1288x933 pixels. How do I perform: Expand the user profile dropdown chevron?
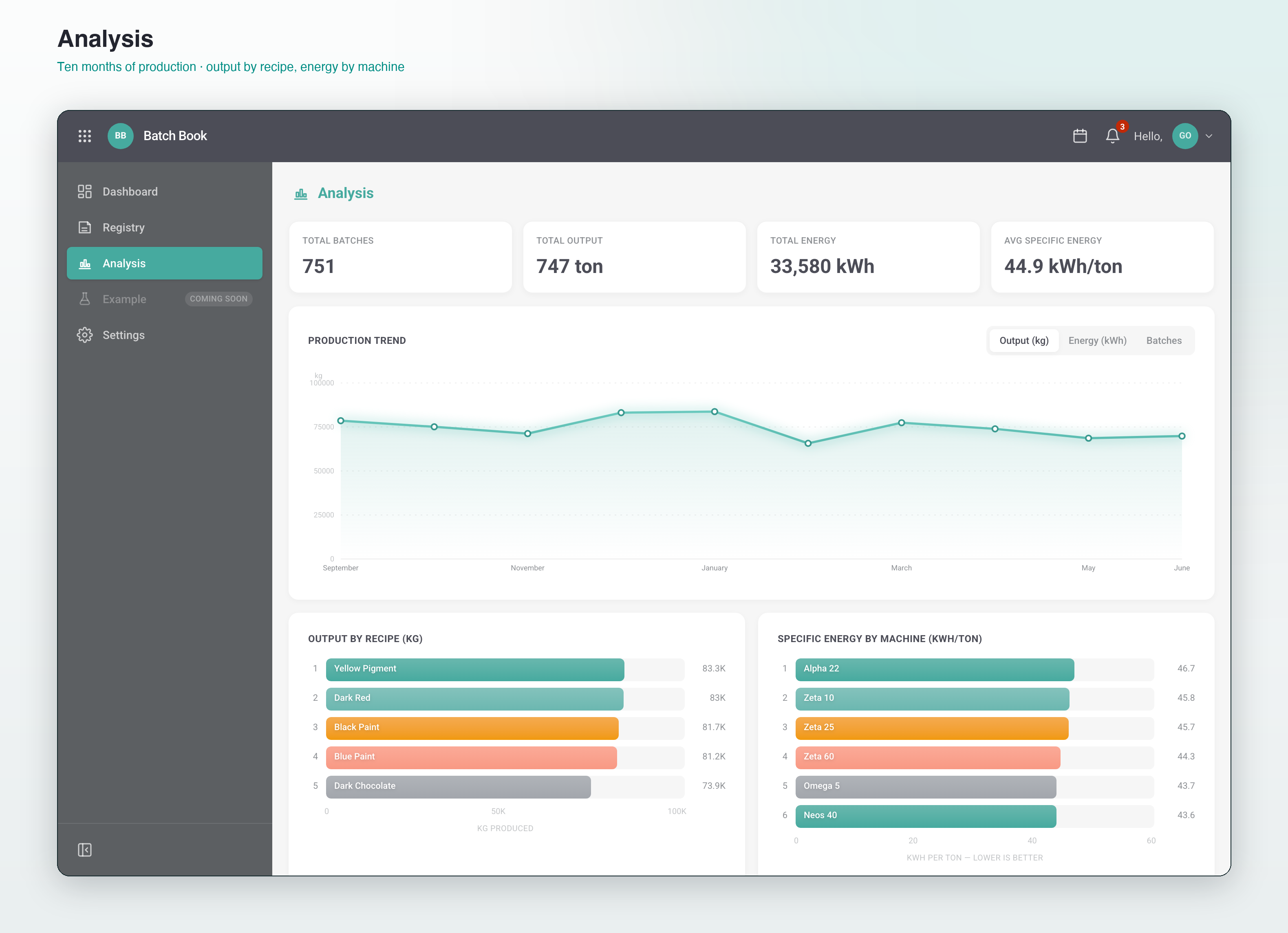(1209, 136)
